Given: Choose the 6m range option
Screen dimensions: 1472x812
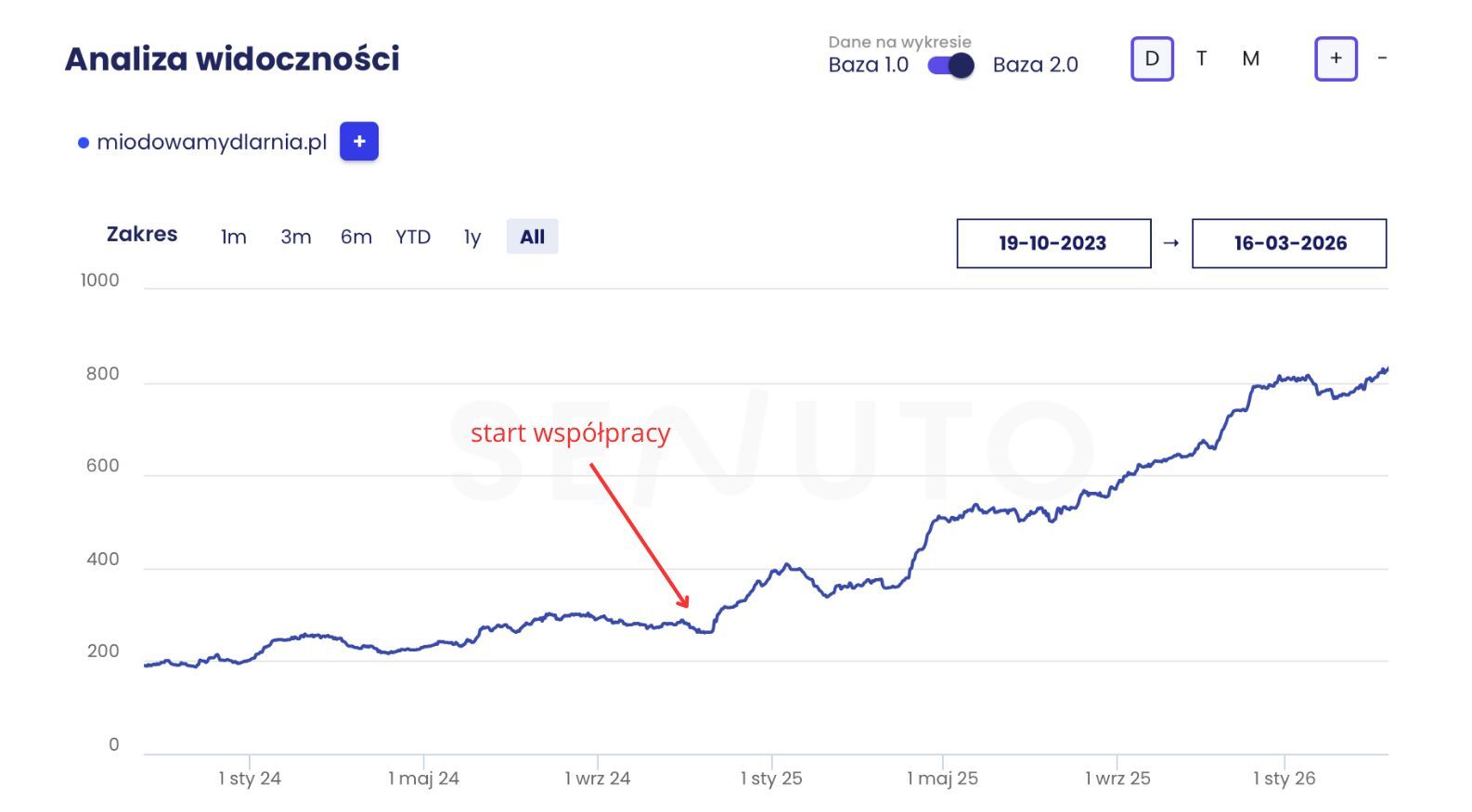Looking at the screenshot, I should [355, 237].
